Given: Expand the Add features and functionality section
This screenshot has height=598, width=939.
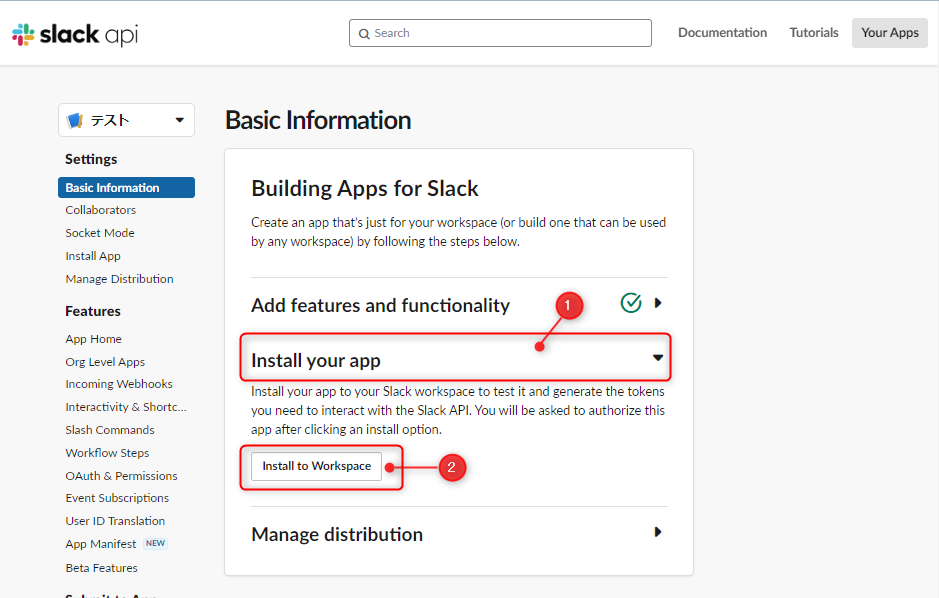Looking at the screenshot, I should (x=658, y=302).
